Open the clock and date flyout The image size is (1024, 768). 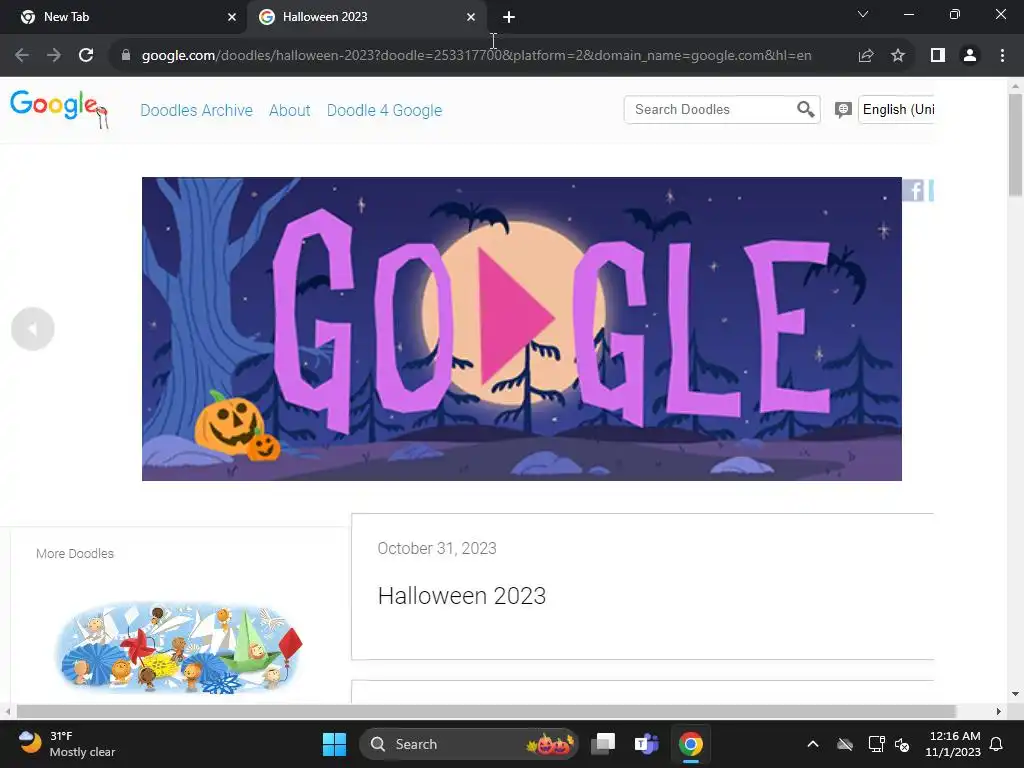pyautogui.click(x=953, y=744)
